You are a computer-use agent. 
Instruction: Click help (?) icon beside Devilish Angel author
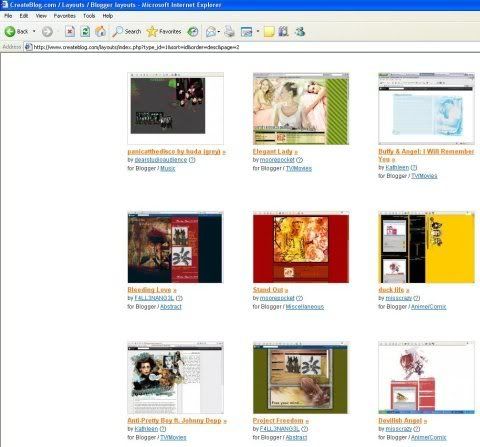(417, 429)
